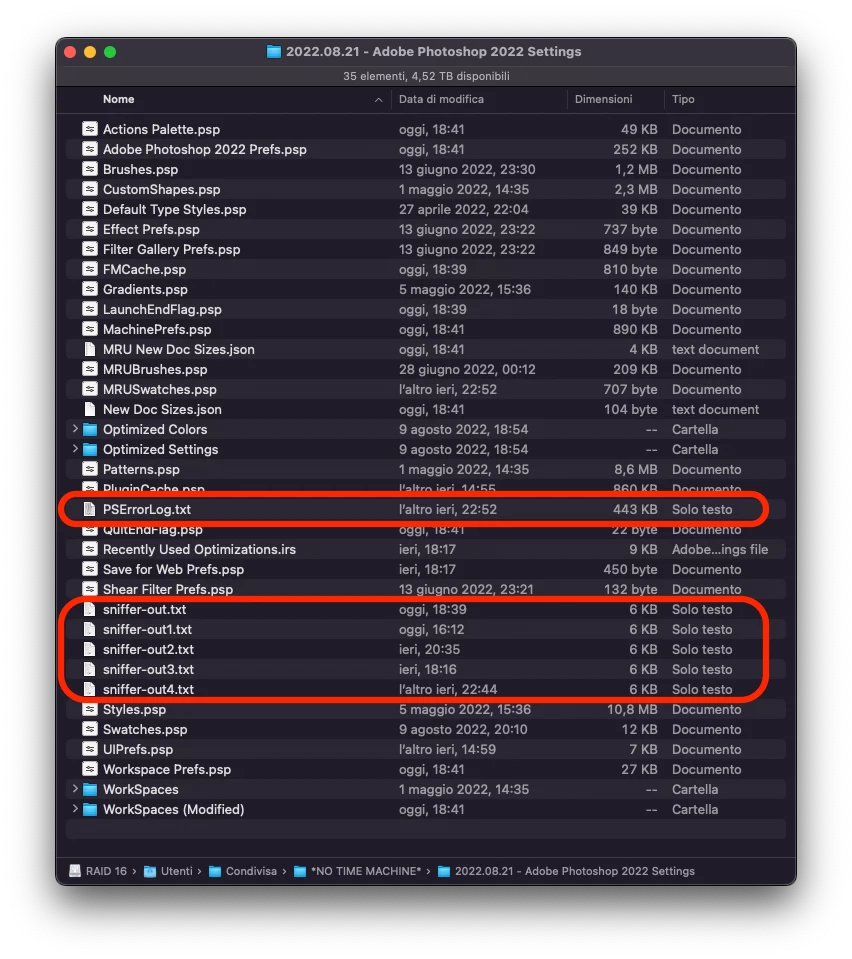Click the sniffer-out.txt file icon
Screen dimensions: 852x959
(x=90, y=609)
